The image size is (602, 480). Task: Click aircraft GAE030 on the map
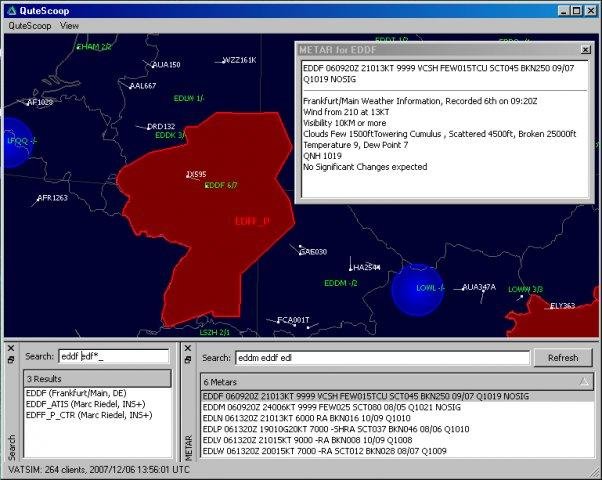pyautogui.click(x=313, y=252)
